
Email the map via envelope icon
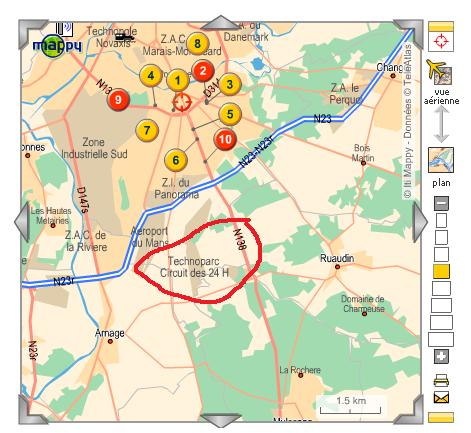(441, 398)
